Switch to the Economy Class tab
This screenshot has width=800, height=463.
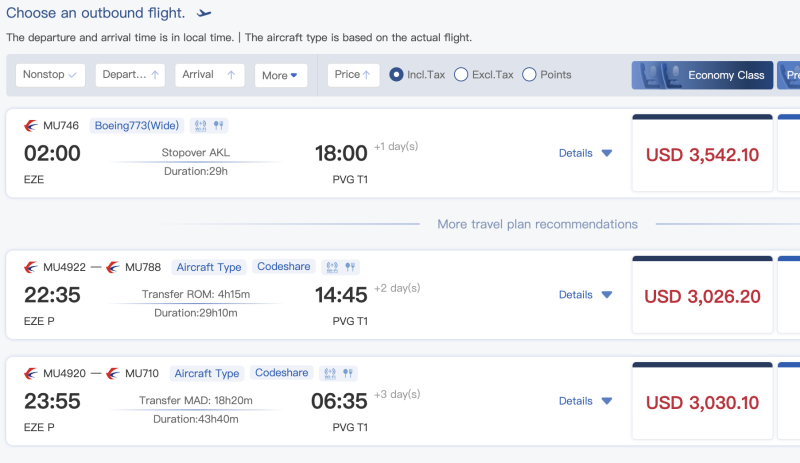point(702,75)
